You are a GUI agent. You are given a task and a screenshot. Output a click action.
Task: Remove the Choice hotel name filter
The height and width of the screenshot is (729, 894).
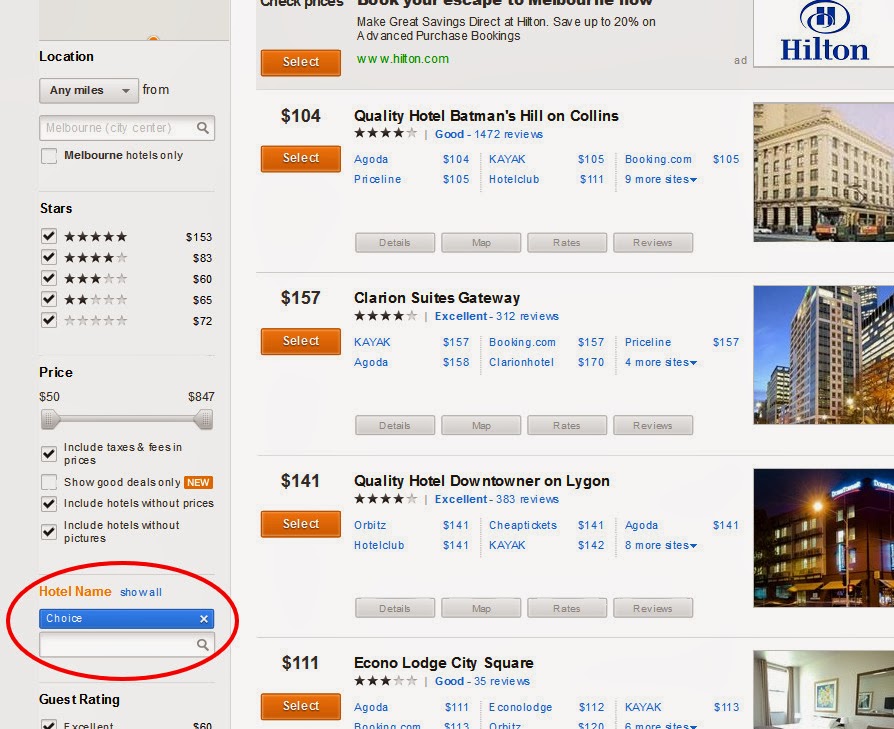(204, 619)
